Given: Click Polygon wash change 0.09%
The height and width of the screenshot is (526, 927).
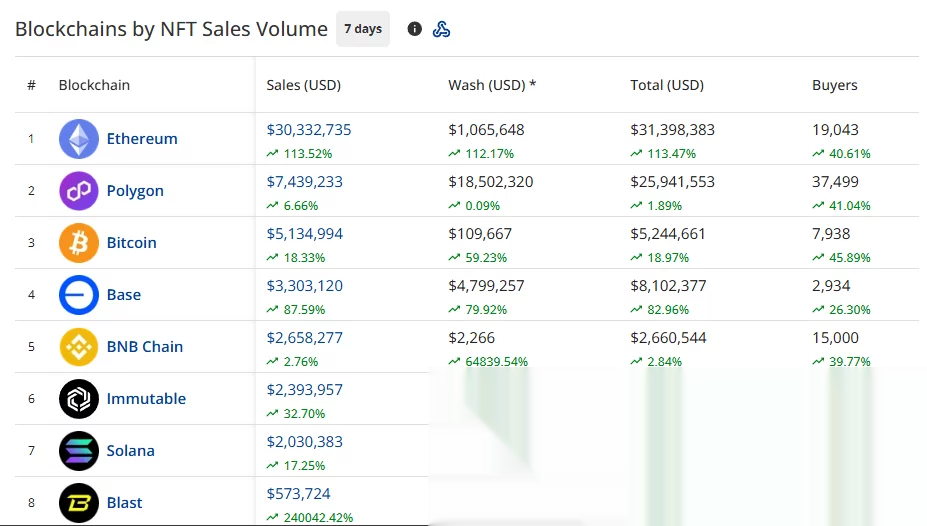Looking at the screenshot, I should 482,206.
